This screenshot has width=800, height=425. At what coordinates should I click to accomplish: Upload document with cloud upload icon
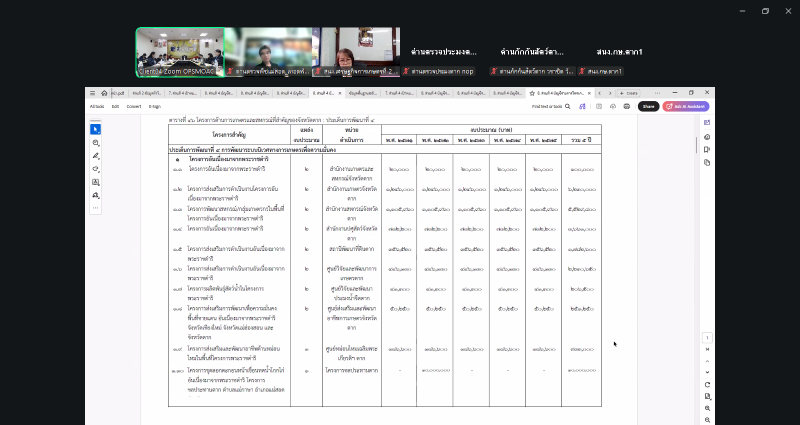click(613, 107)
